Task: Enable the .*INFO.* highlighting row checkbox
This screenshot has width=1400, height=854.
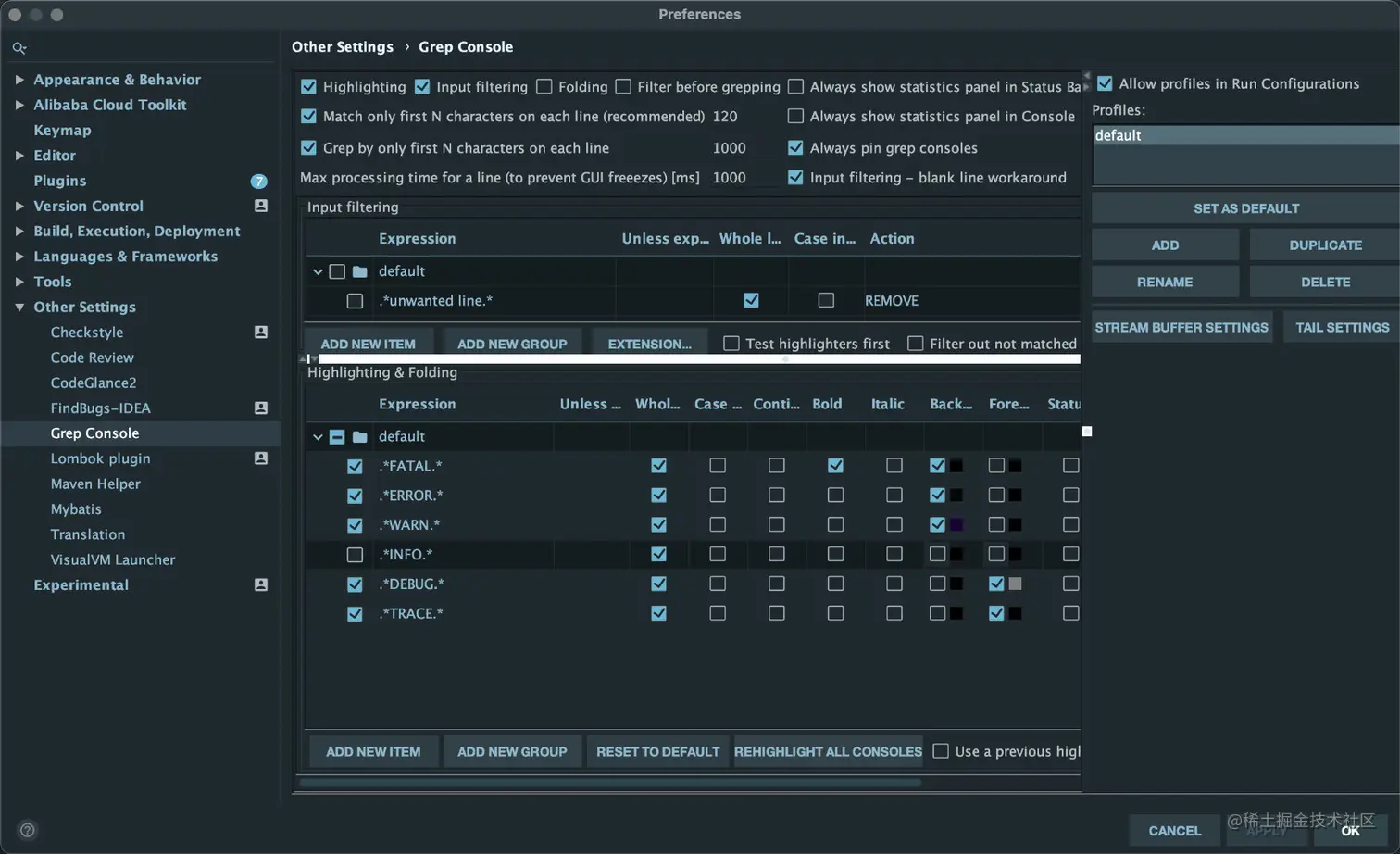Action: 355,555
